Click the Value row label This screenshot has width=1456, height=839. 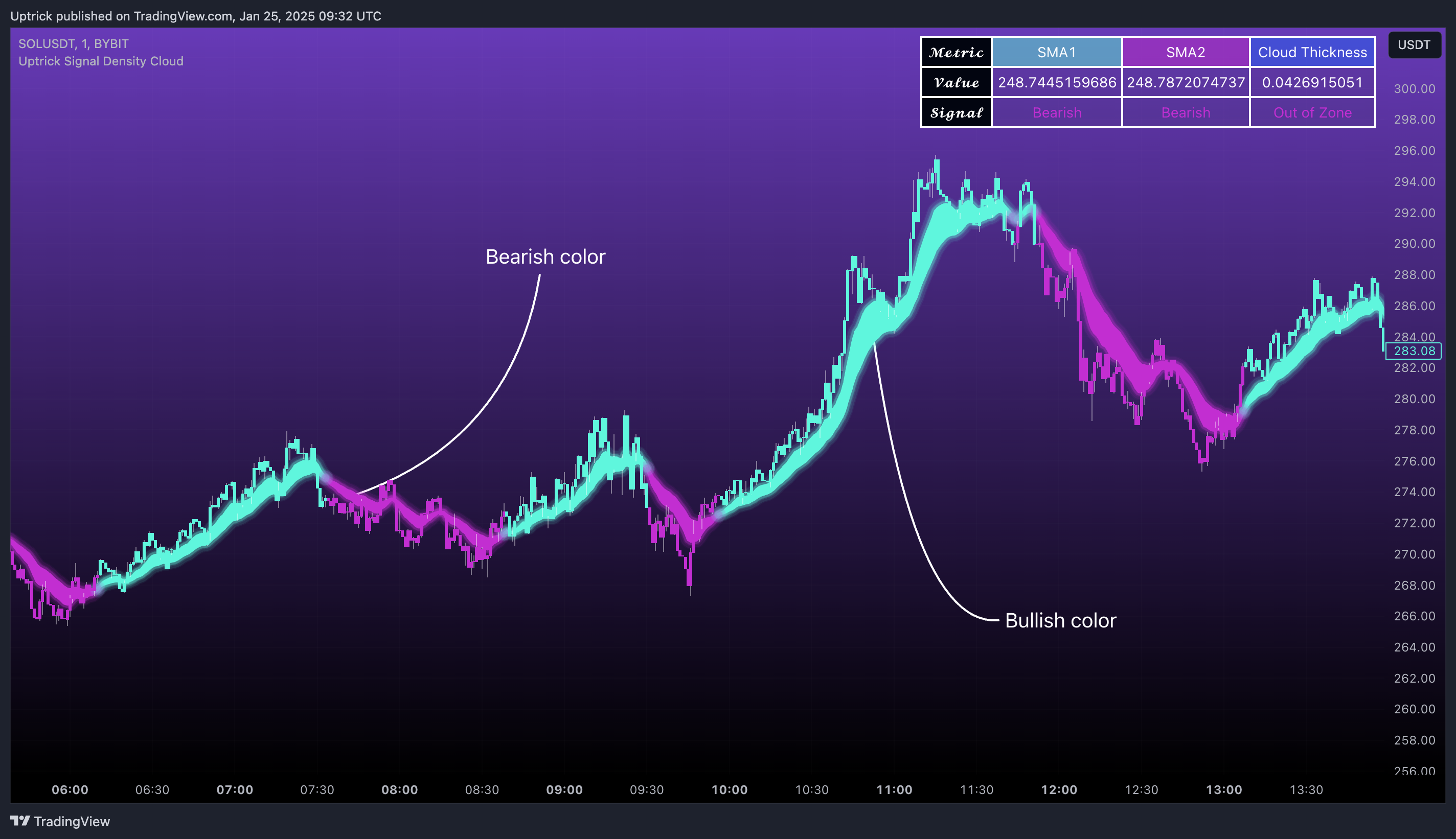pyautogui.click(x=956, y=82)
